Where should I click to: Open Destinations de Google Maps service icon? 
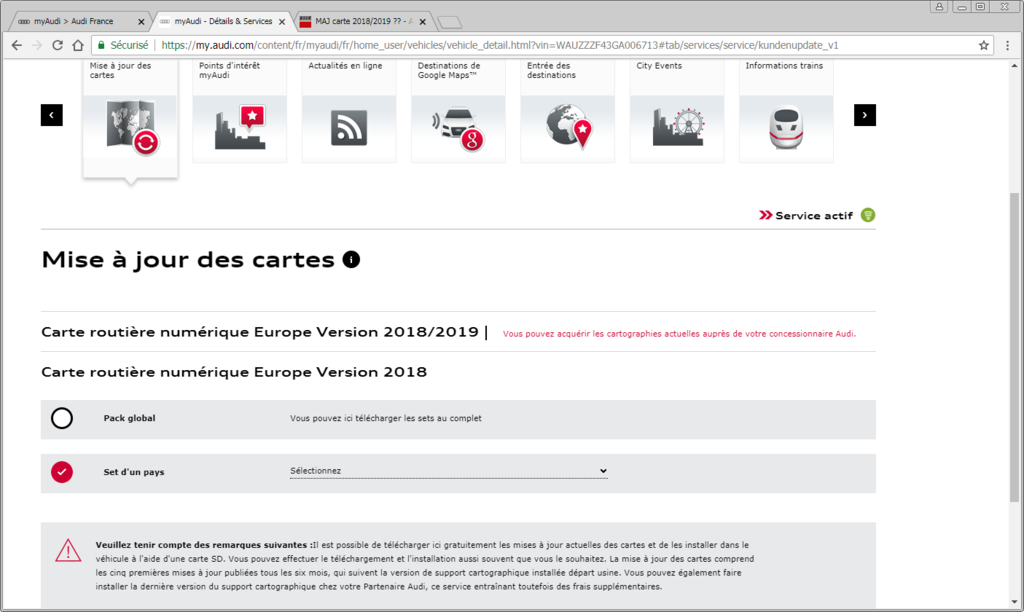click(x=458, y=129)
